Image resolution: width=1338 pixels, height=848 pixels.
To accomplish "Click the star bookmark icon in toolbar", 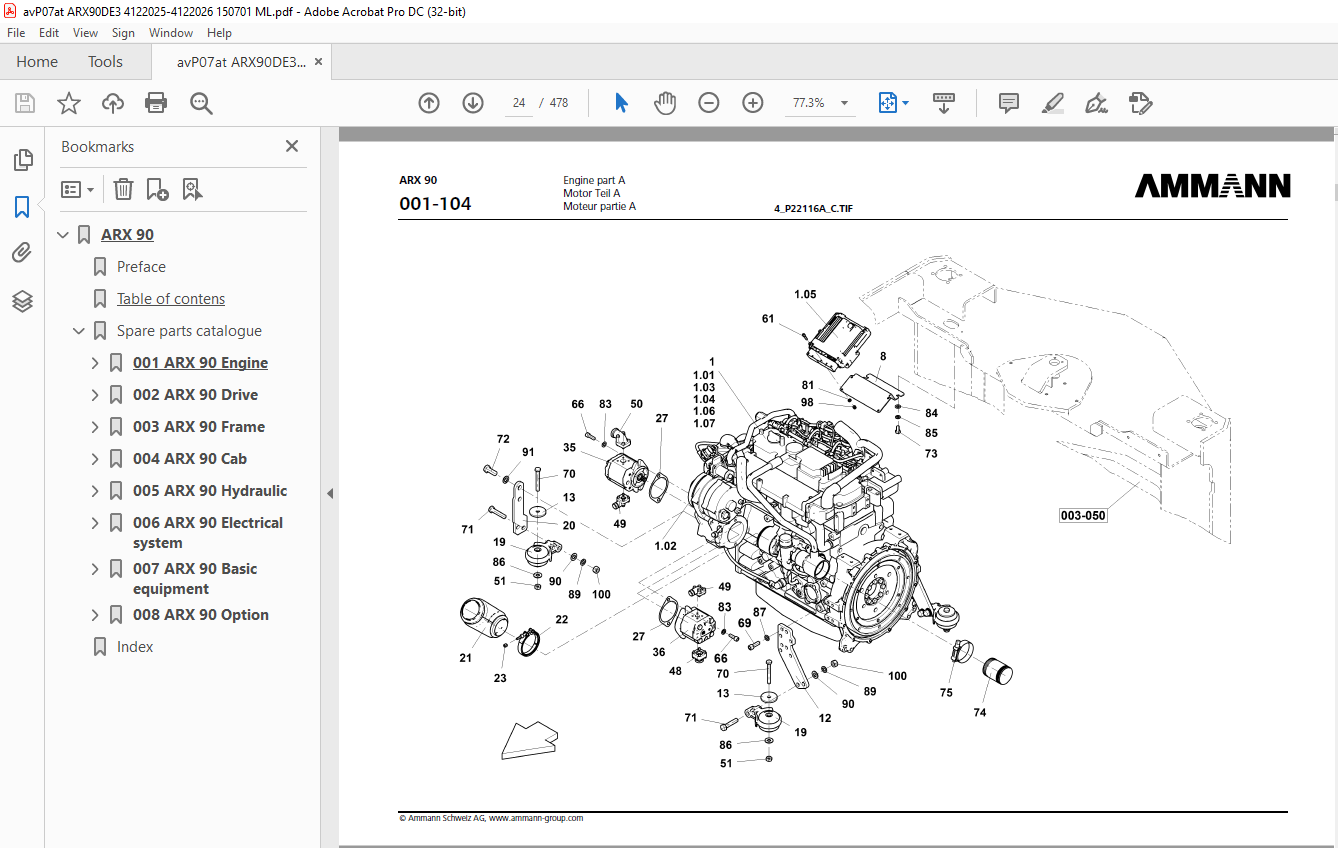I will [x=69, y=103].
